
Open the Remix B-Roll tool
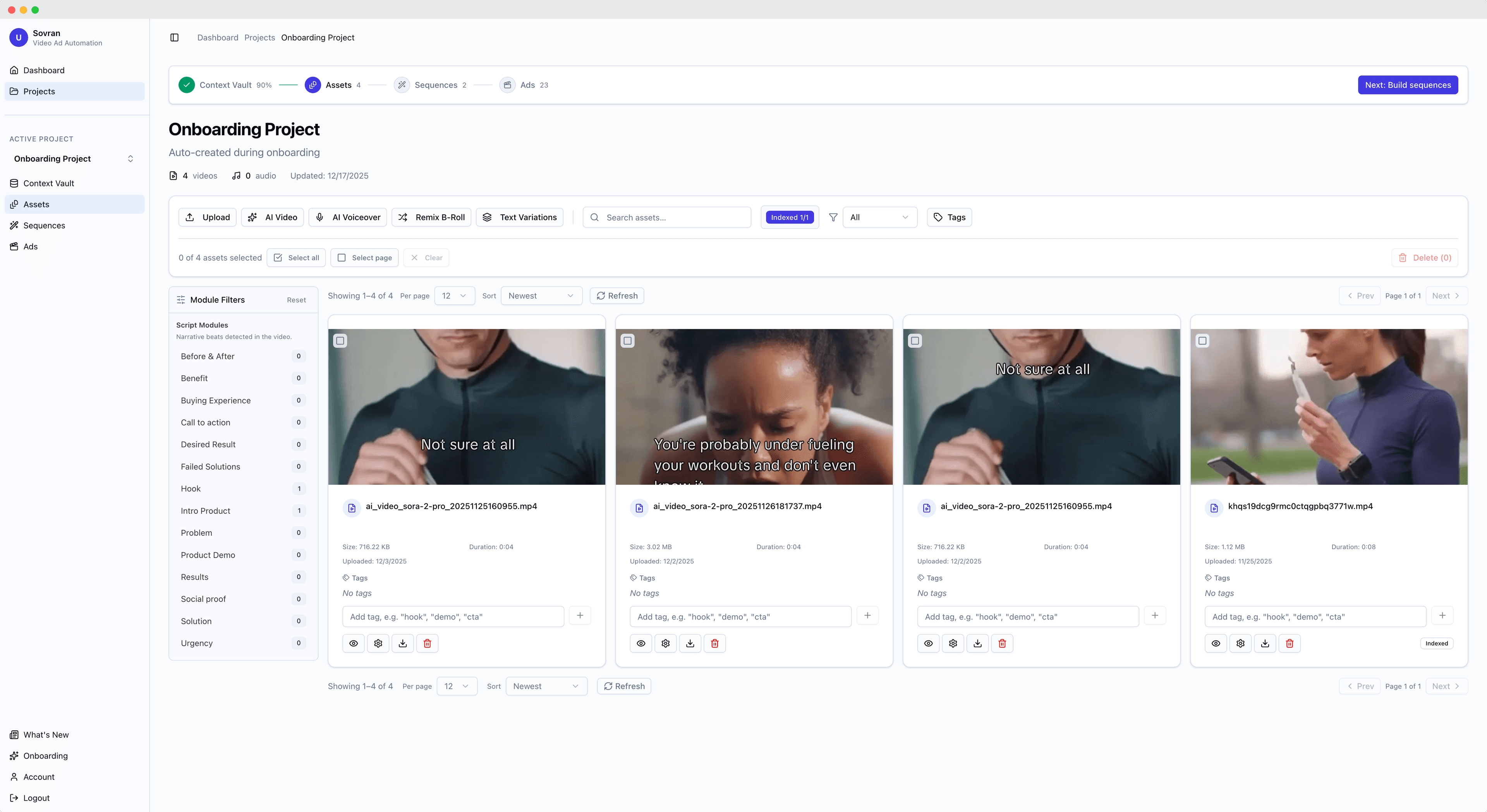coord(431,217)
